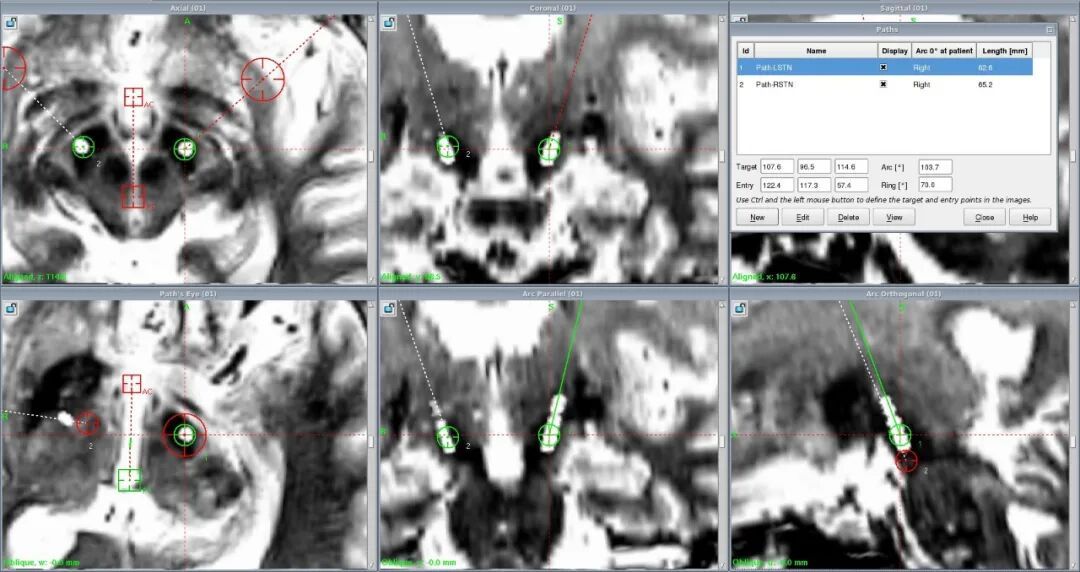The width and height of the screenshot is (1080, 572).
Task: Click the 65.2 length value of Path-RSTN
Action: point(985,84)
